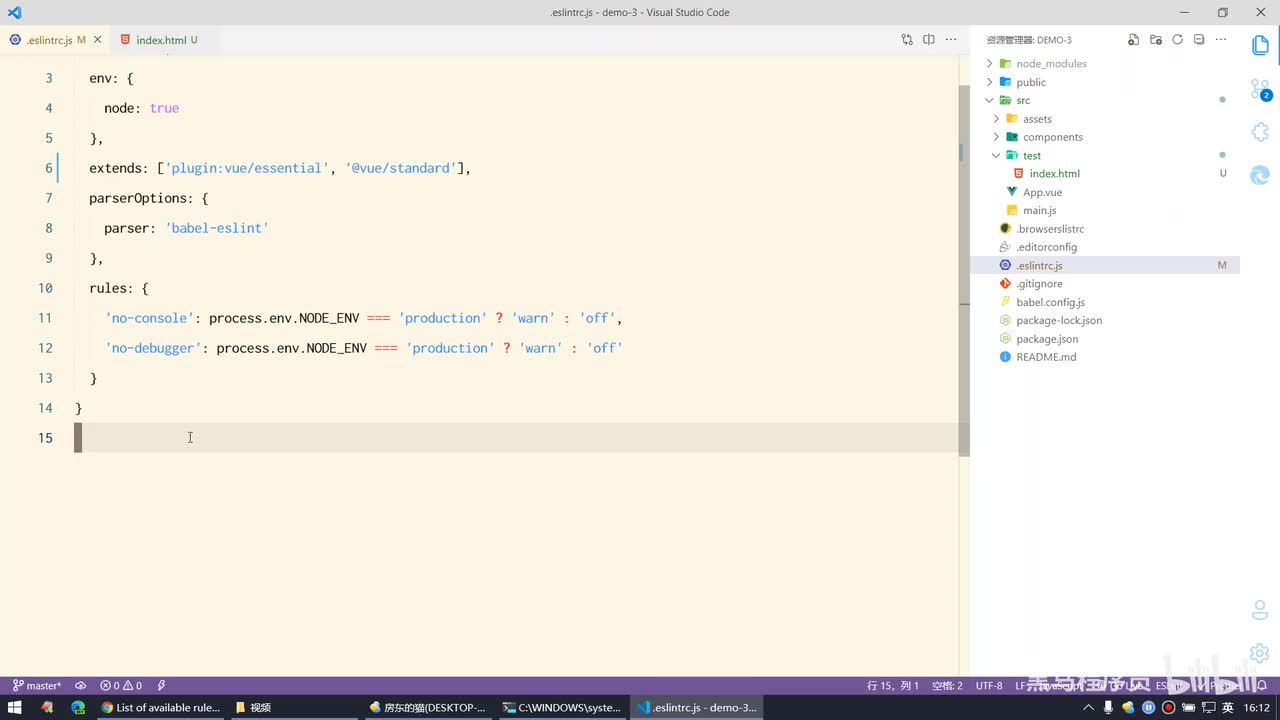Open the 房东的猫 taskbar window
This screenshot has width=1280, height=720.
[x=428, y=707]
